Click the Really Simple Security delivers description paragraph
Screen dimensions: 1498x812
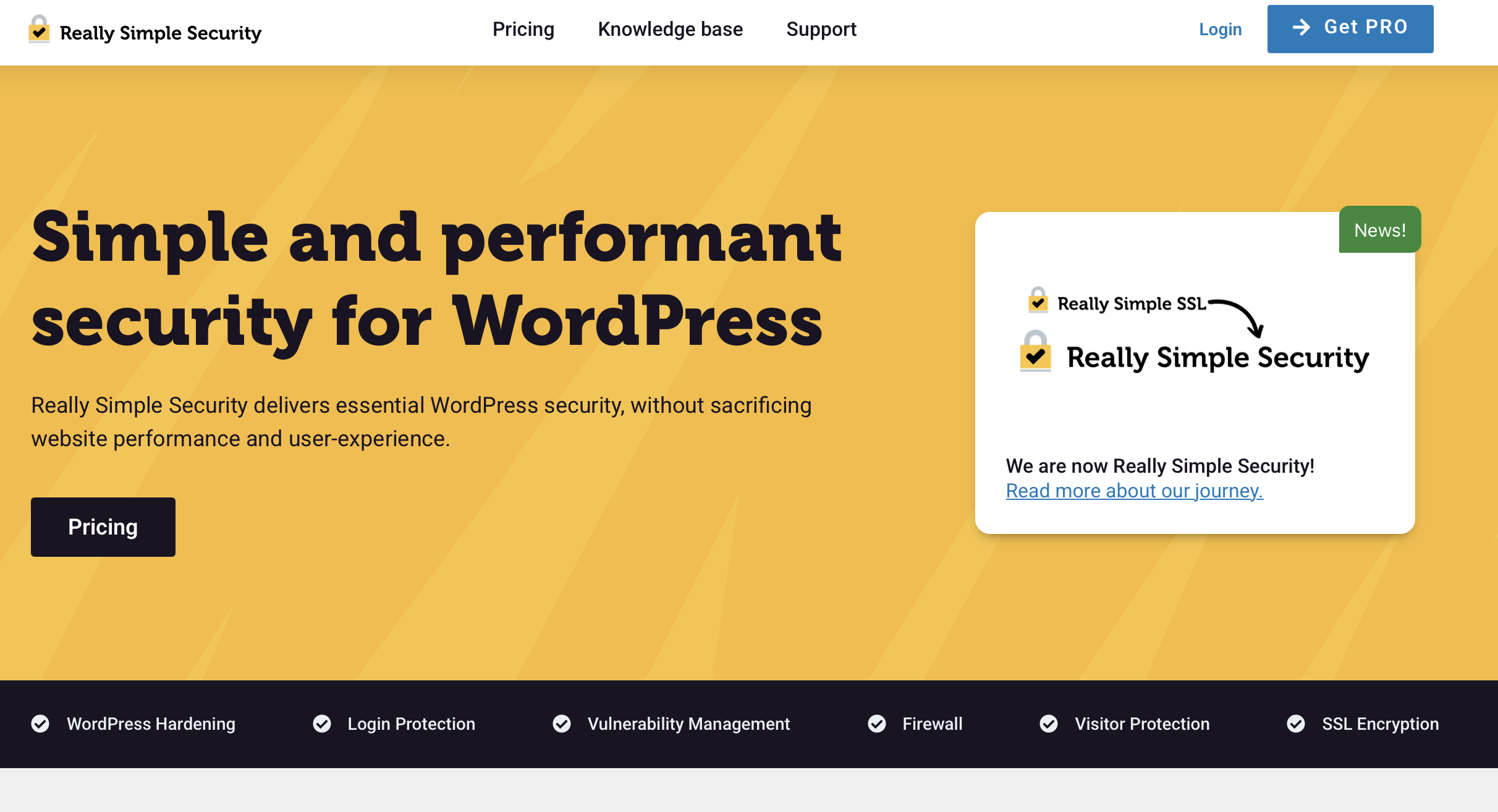click(421, 422)
